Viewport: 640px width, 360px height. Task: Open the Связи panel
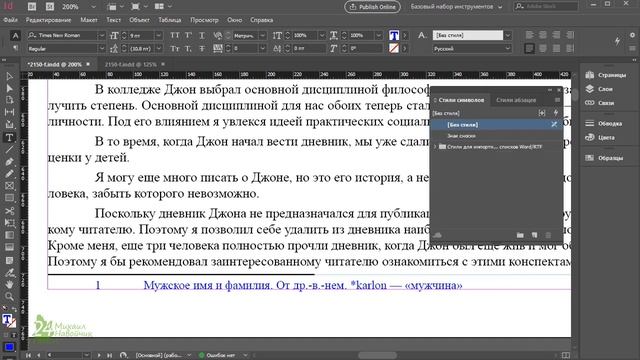pyautogui.click(x=600, y=103)
